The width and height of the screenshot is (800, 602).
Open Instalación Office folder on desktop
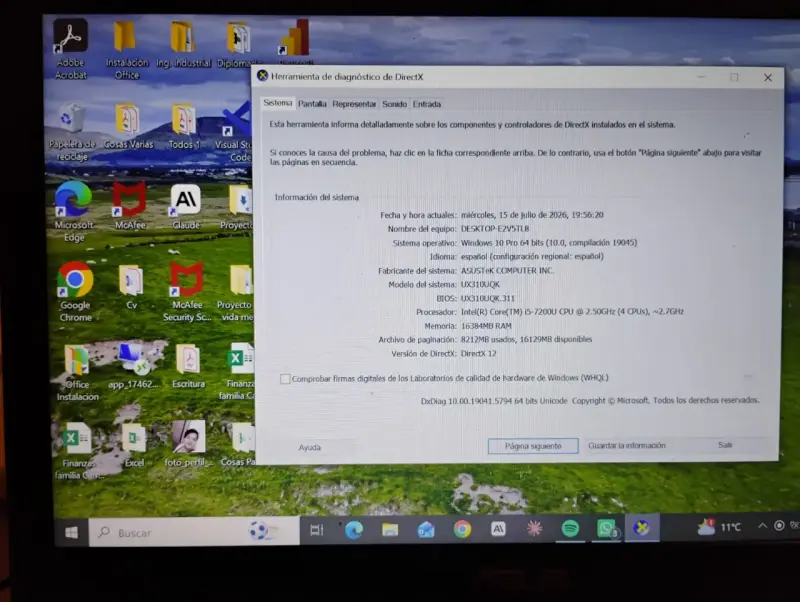click(x=127, y=50)
